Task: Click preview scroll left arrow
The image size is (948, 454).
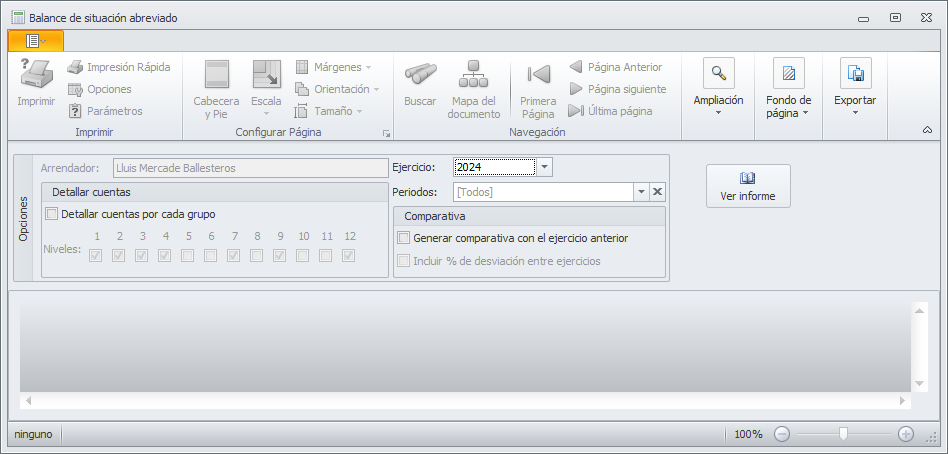Action: [28, 400]
